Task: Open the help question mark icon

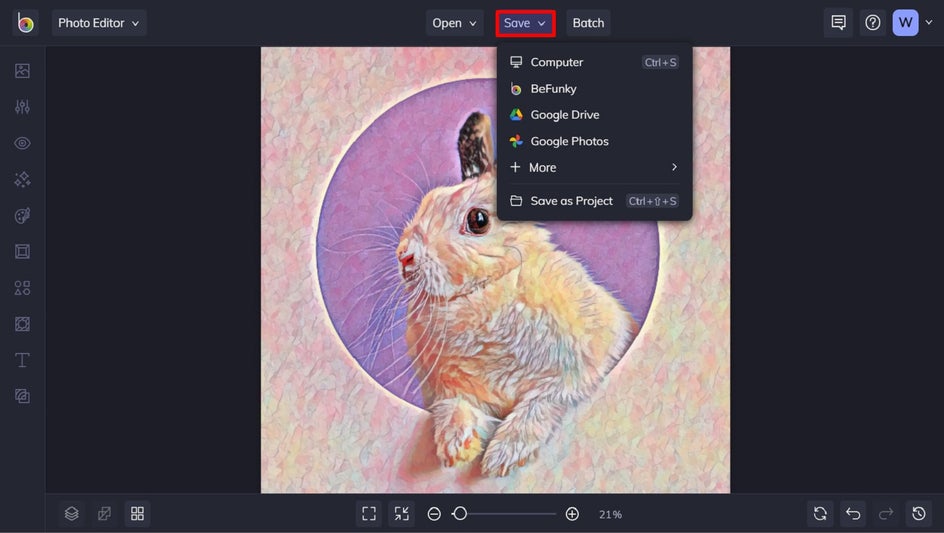Action: click(x=872, y=23)
